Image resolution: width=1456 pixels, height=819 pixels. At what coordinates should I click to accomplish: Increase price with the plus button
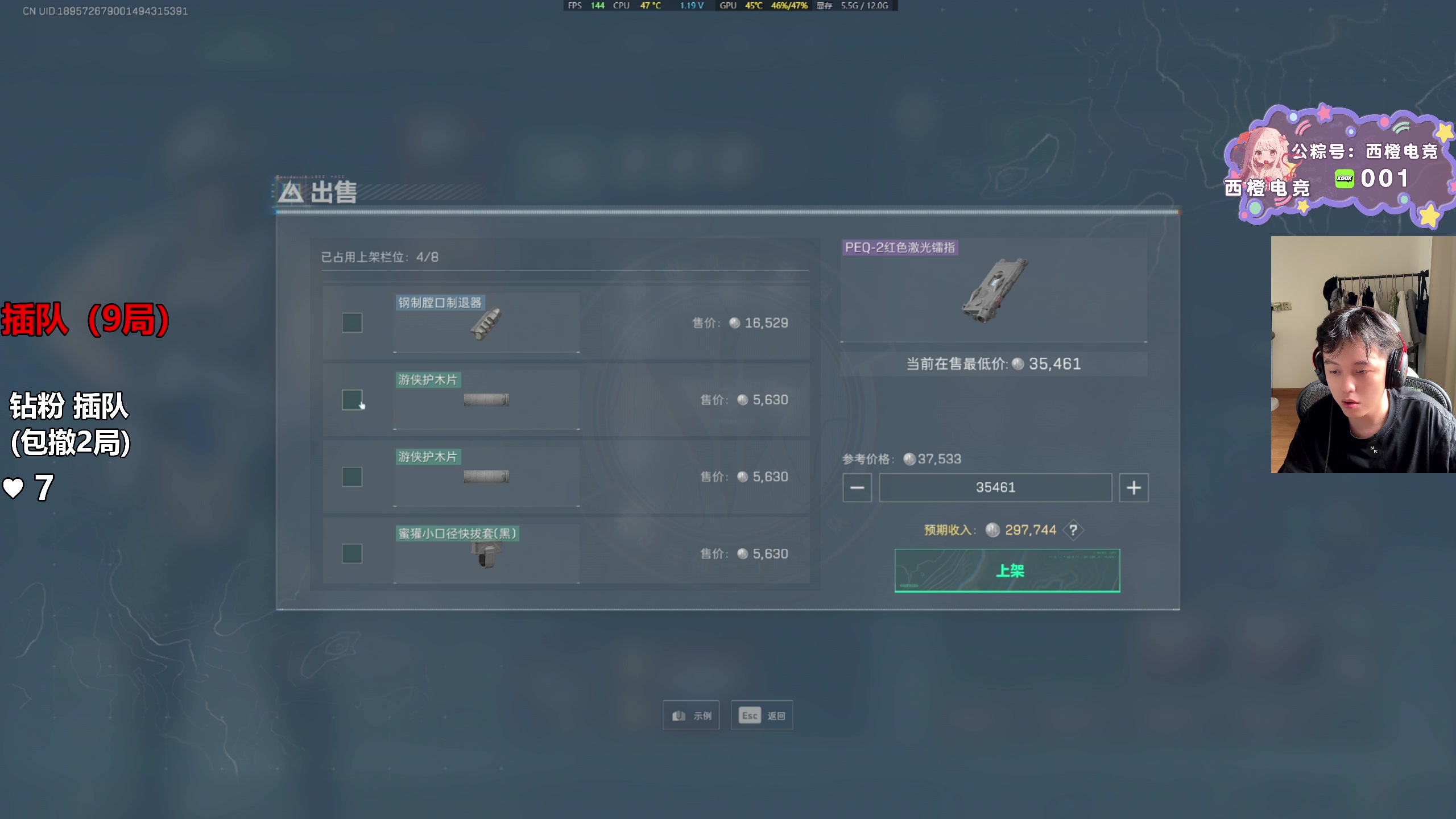click(1134, 487)
